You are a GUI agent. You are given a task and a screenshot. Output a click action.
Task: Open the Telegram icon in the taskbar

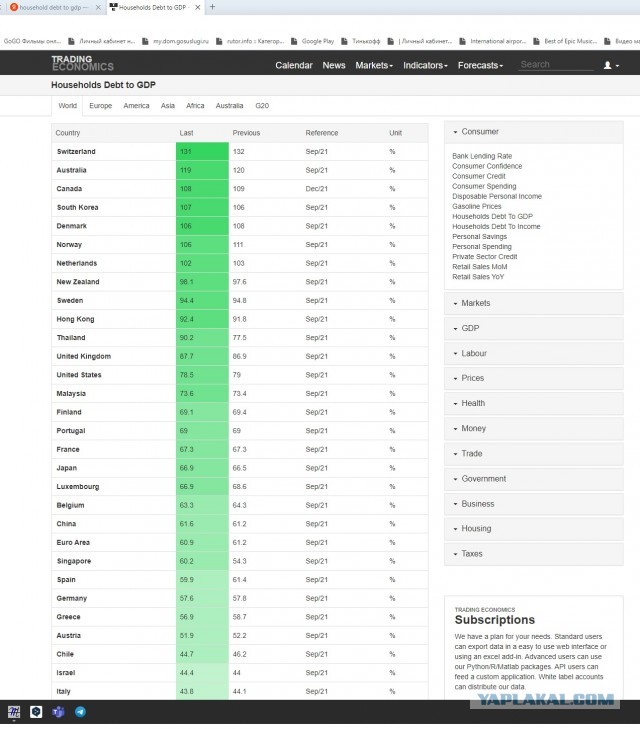click(80, 712)
